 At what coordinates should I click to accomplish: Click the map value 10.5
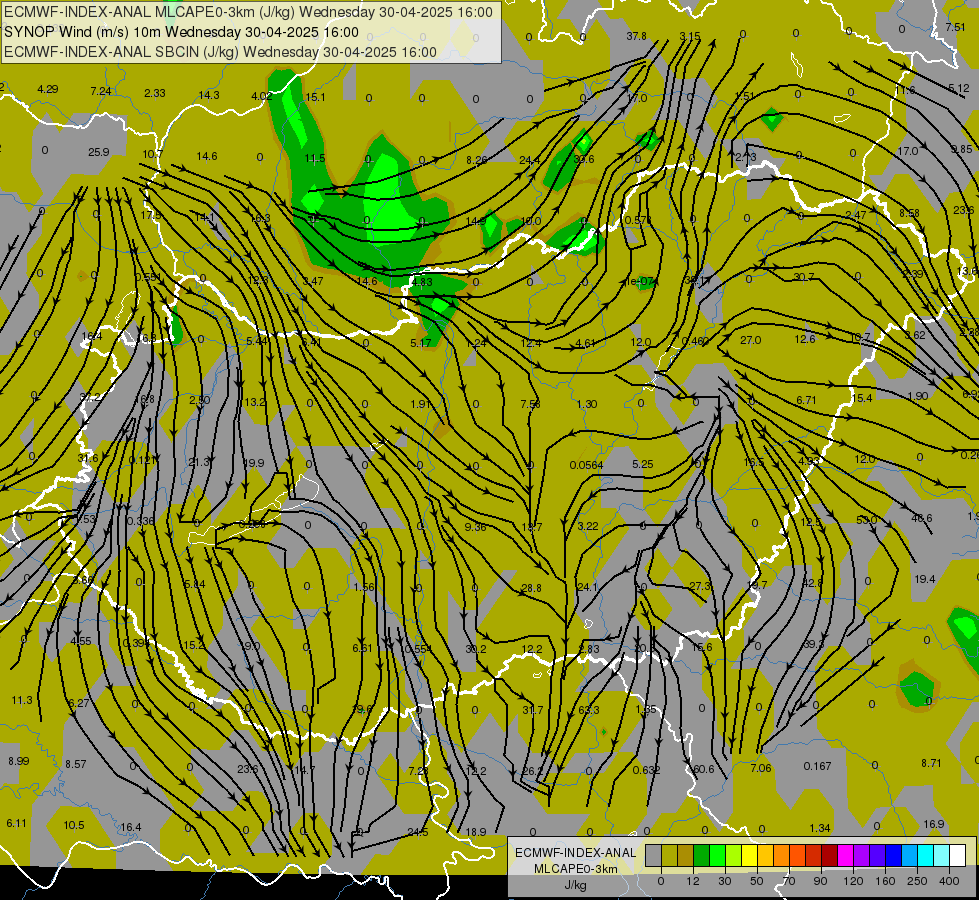coord(74,825)
